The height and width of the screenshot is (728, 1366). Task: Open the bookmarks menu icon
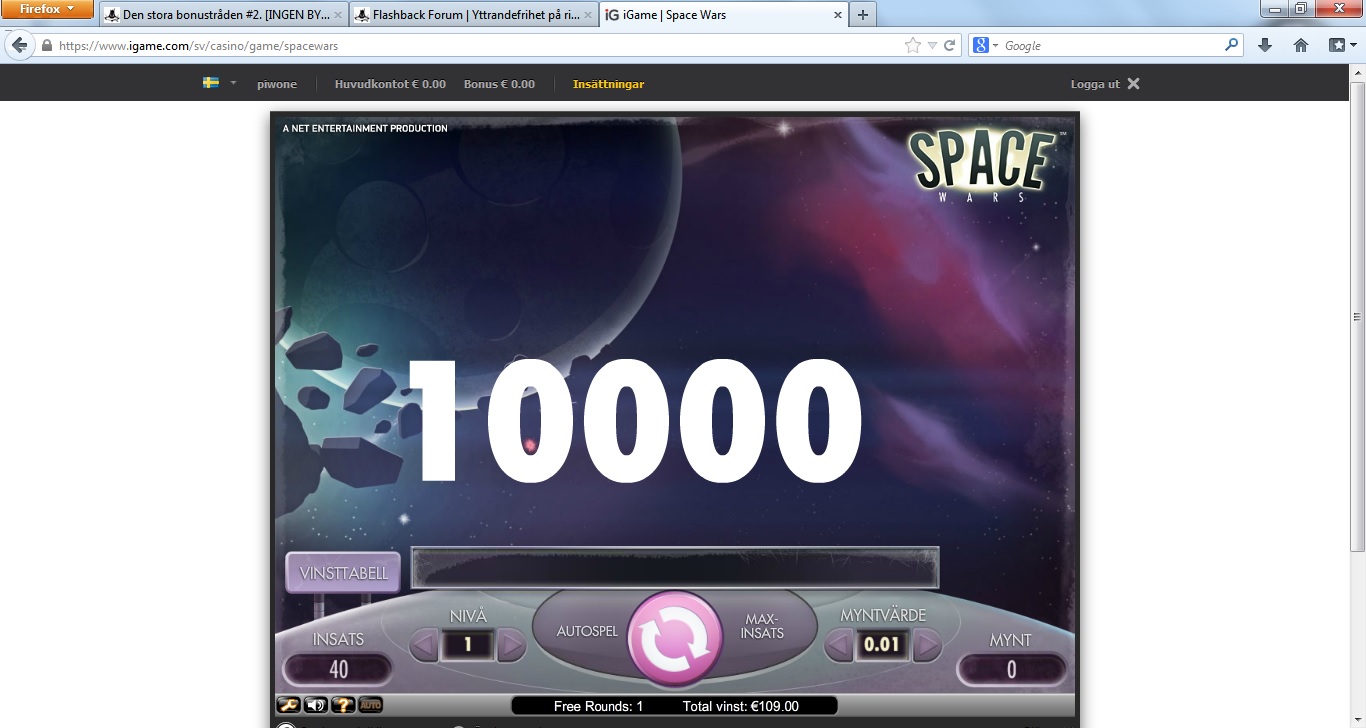pyautogui.click(x=1341, y=45)
